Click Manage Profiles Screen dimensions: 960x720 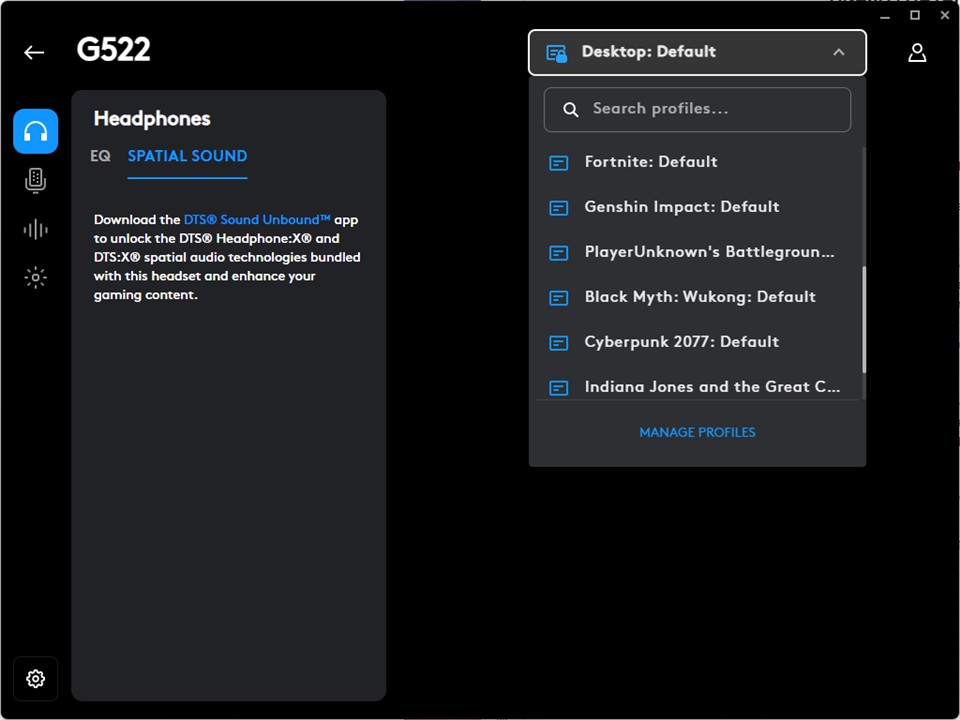pyautogui.click(x=697, y=432)
